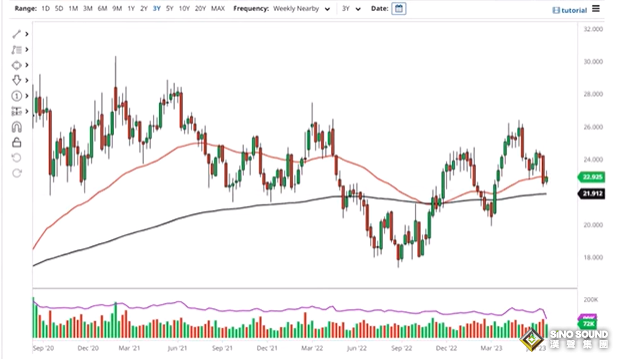Select the shapes drawing tool

(16, 65)
